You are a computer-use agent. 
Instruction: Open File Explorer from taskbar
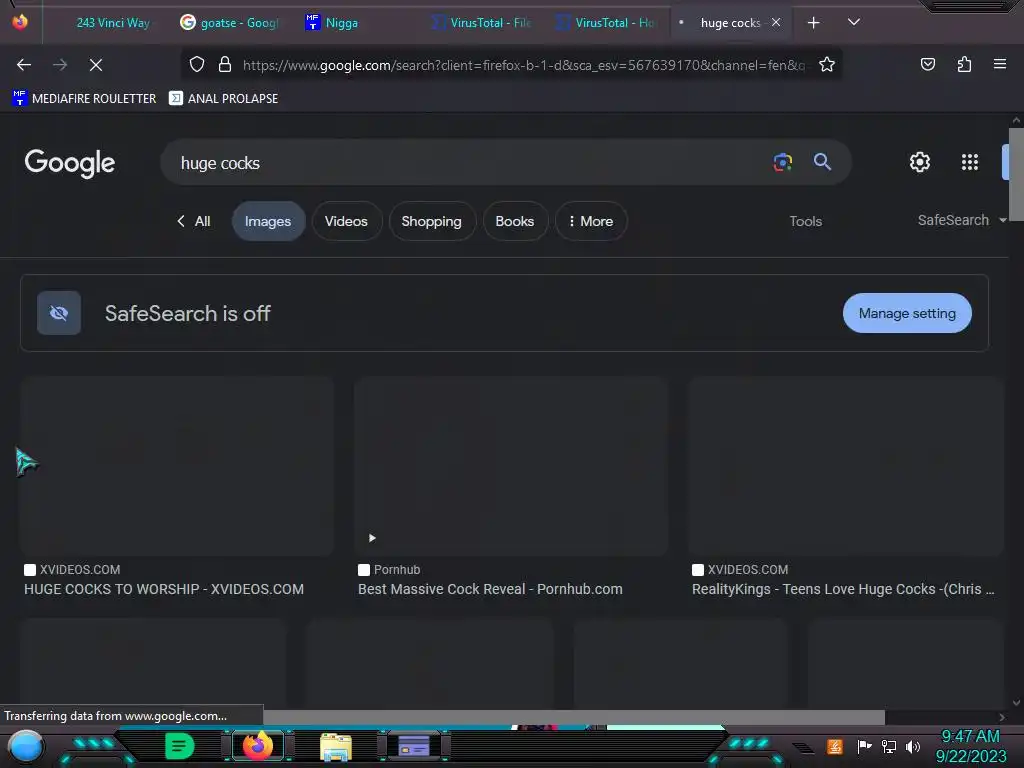click(336, 746)
